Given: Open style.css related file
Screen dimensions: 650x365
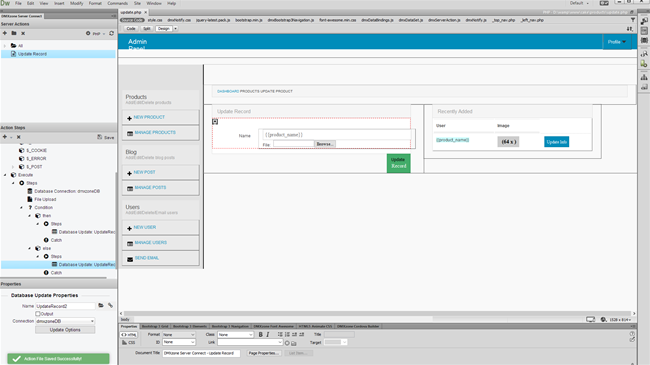Looking at the screenshot, I should (x=155, y=20).
